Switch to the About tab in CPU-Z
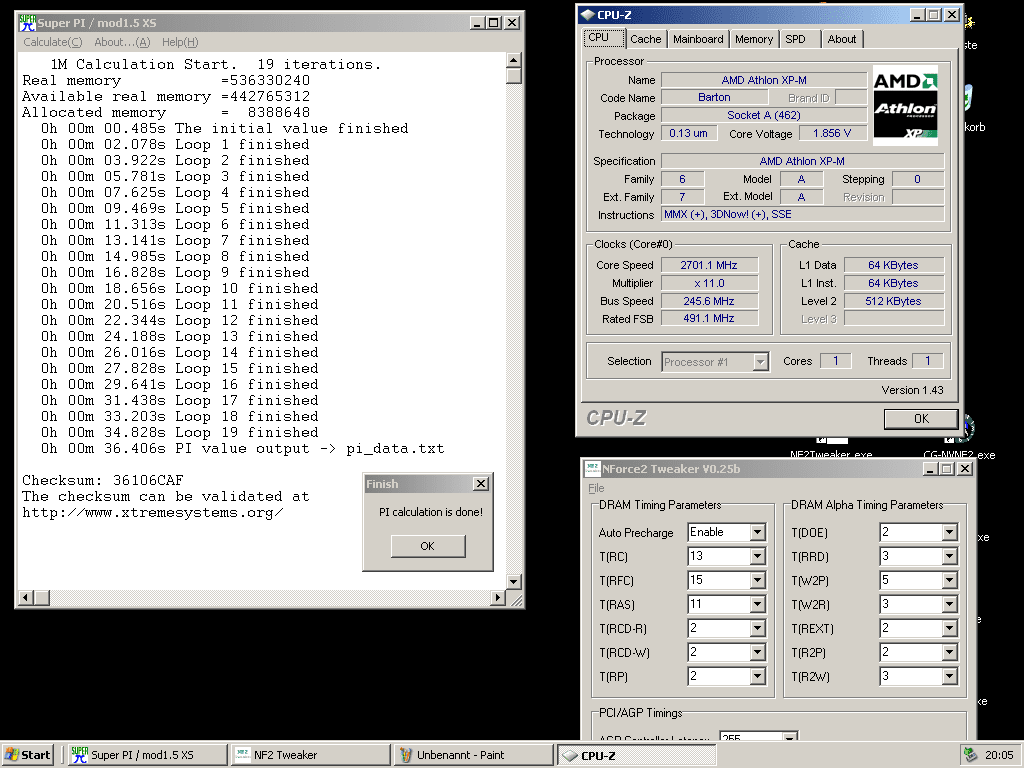1024x768 pixels. point(842,39)
